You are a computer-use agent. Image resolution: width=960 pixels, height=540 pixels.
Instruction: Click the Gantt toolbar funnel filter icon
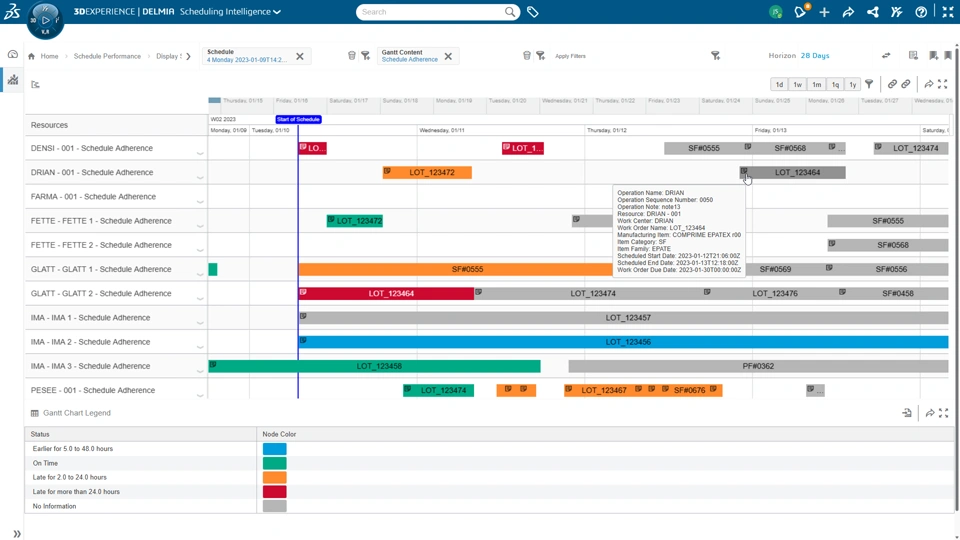869,84
